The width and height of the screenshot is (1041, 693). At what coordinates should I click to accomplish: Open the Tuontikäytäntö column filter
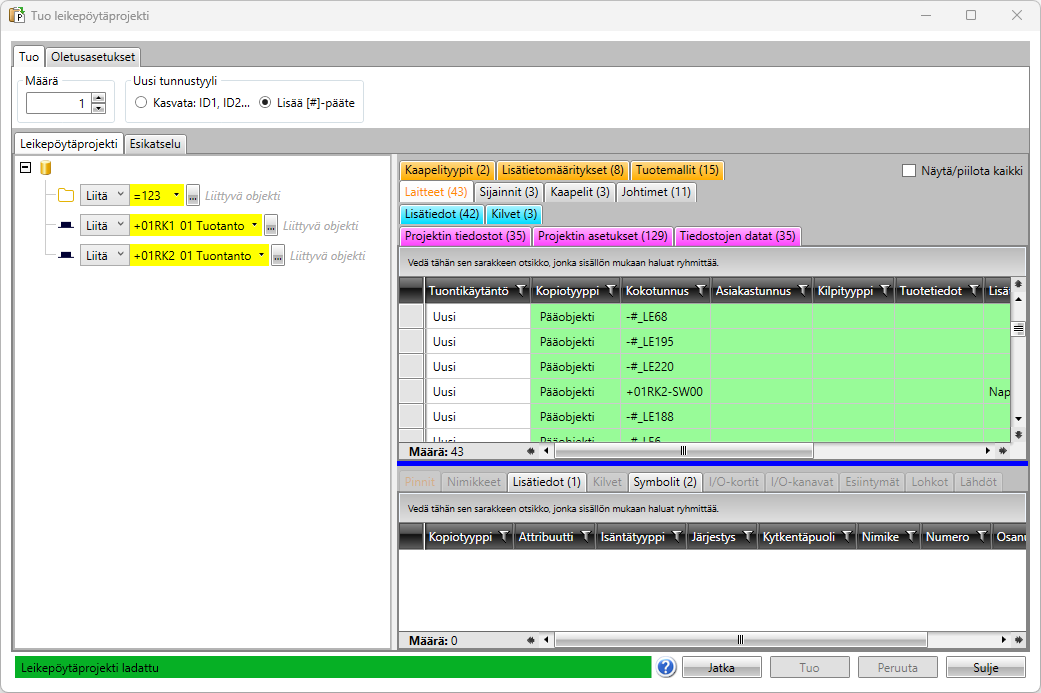519,291
